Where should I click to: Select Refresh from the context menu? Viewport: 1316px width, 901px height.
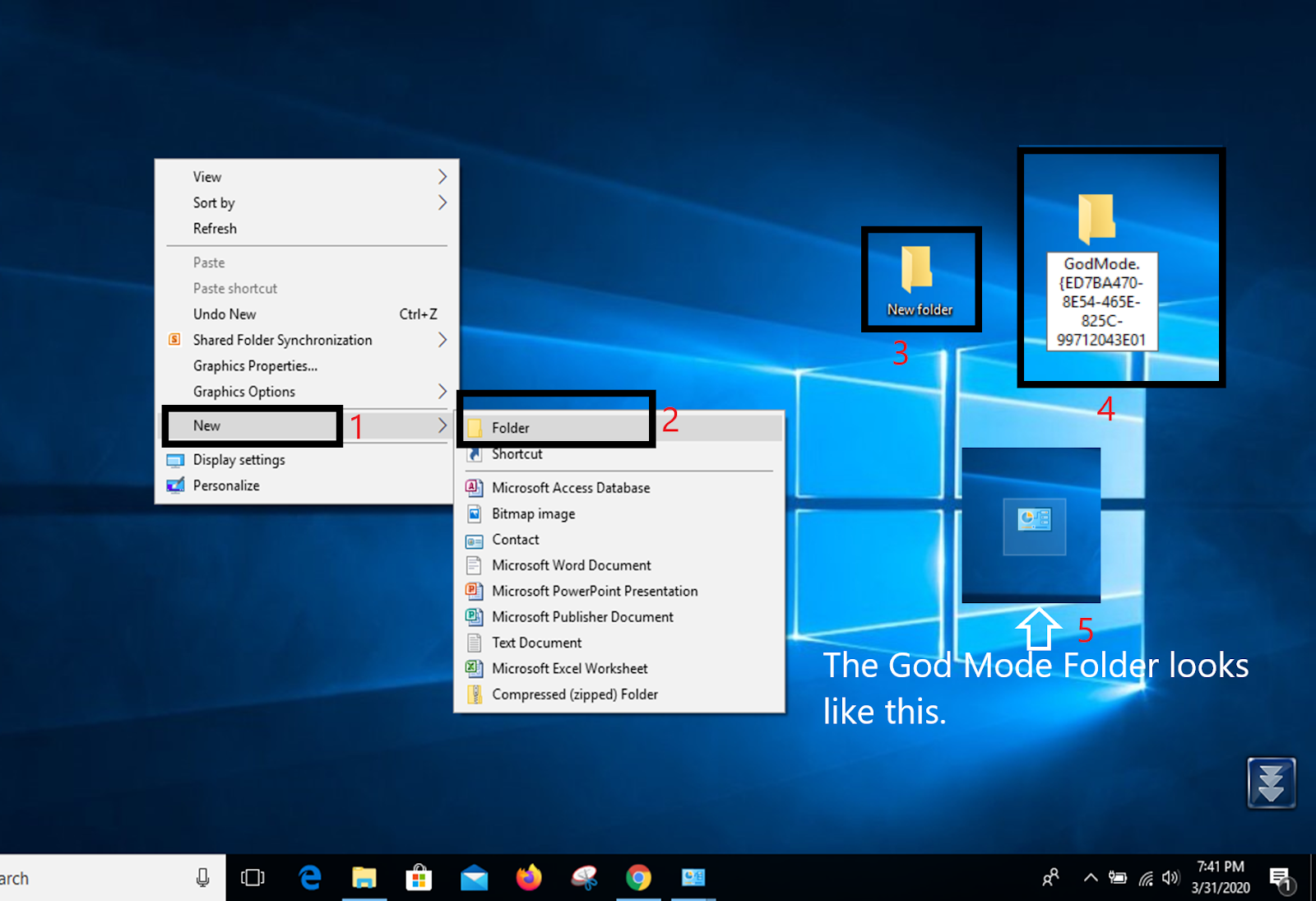pos(215,228)
